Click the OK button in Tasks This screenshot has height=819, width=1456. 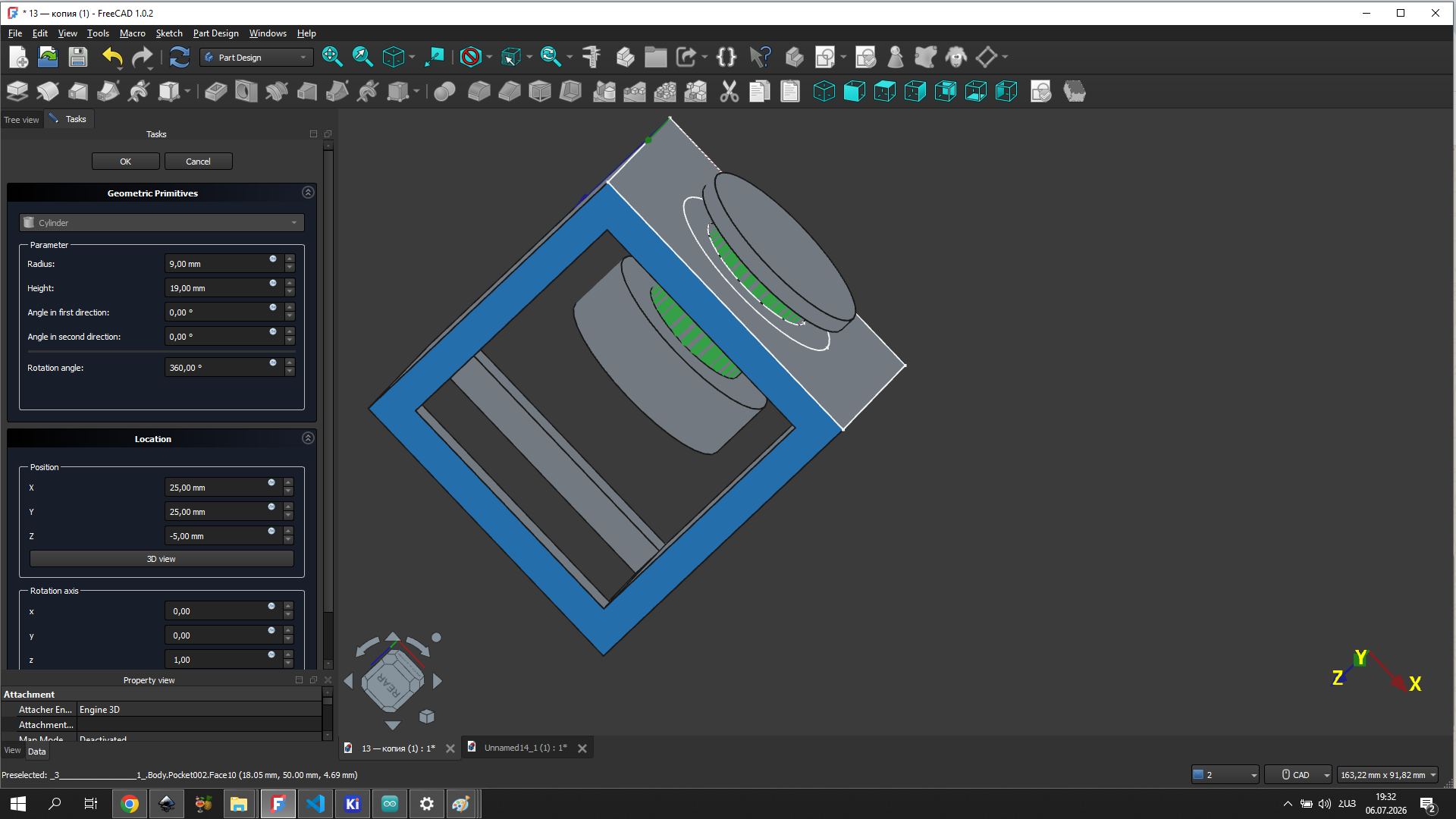pyautogui.click(x=126, y=162)
